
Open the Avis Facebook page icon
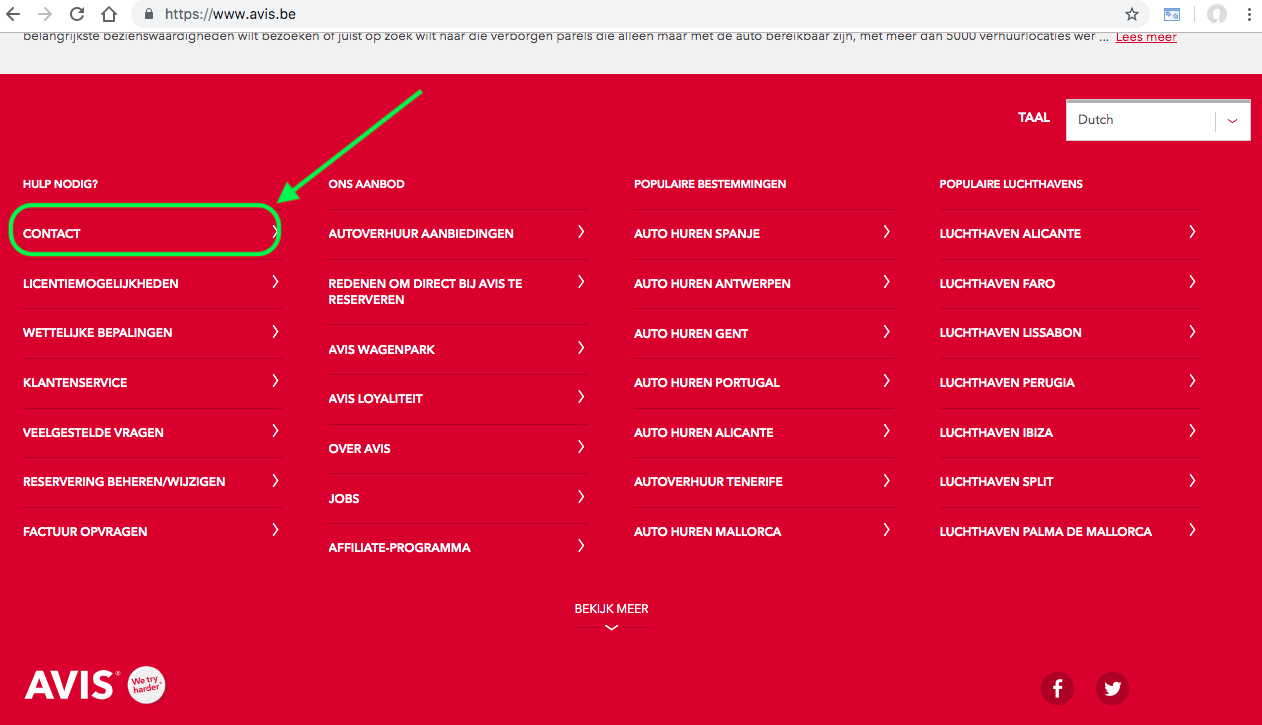click(x=1057, y=688)
